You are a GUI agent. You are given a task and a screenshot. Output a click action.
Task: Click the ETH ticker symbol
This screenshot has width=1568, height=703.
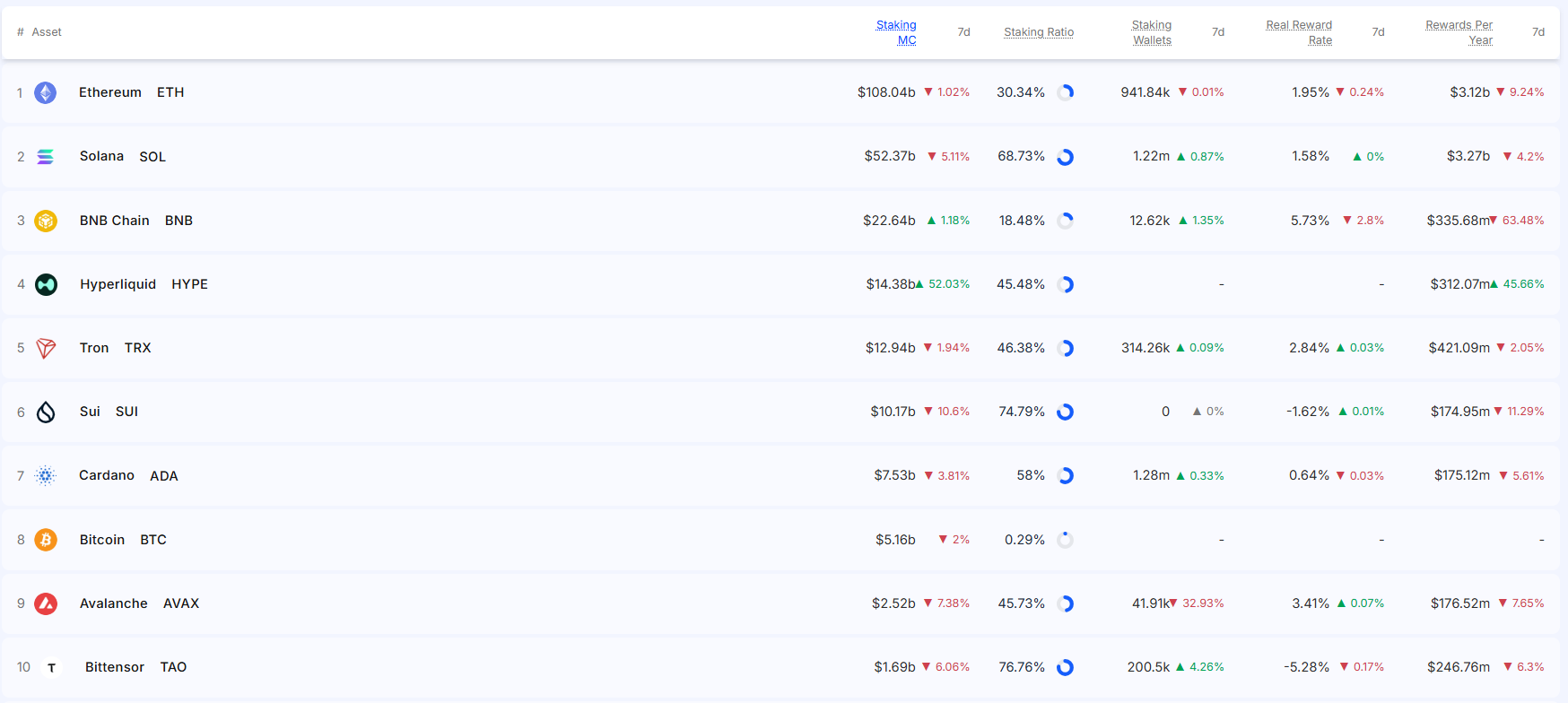170,92
